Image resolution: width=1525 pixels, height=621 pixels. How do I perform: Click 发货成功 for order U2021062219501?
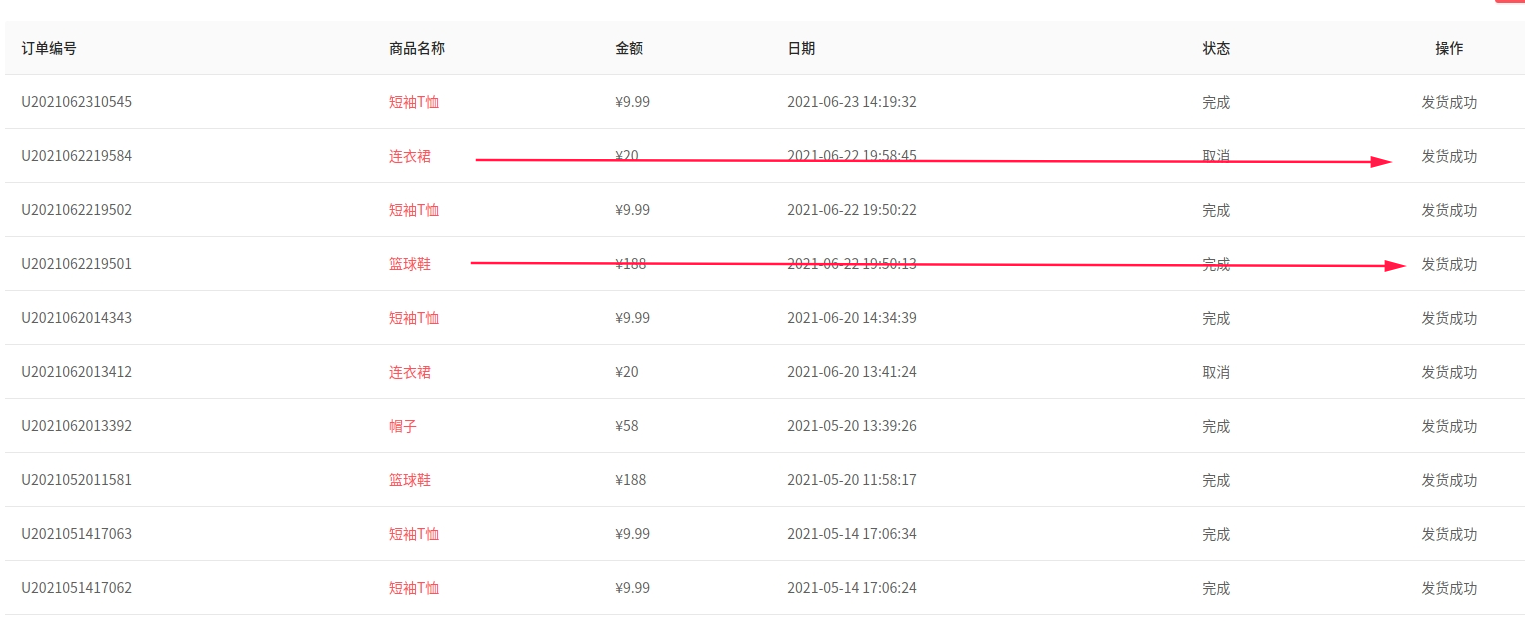click(1449, 264)
